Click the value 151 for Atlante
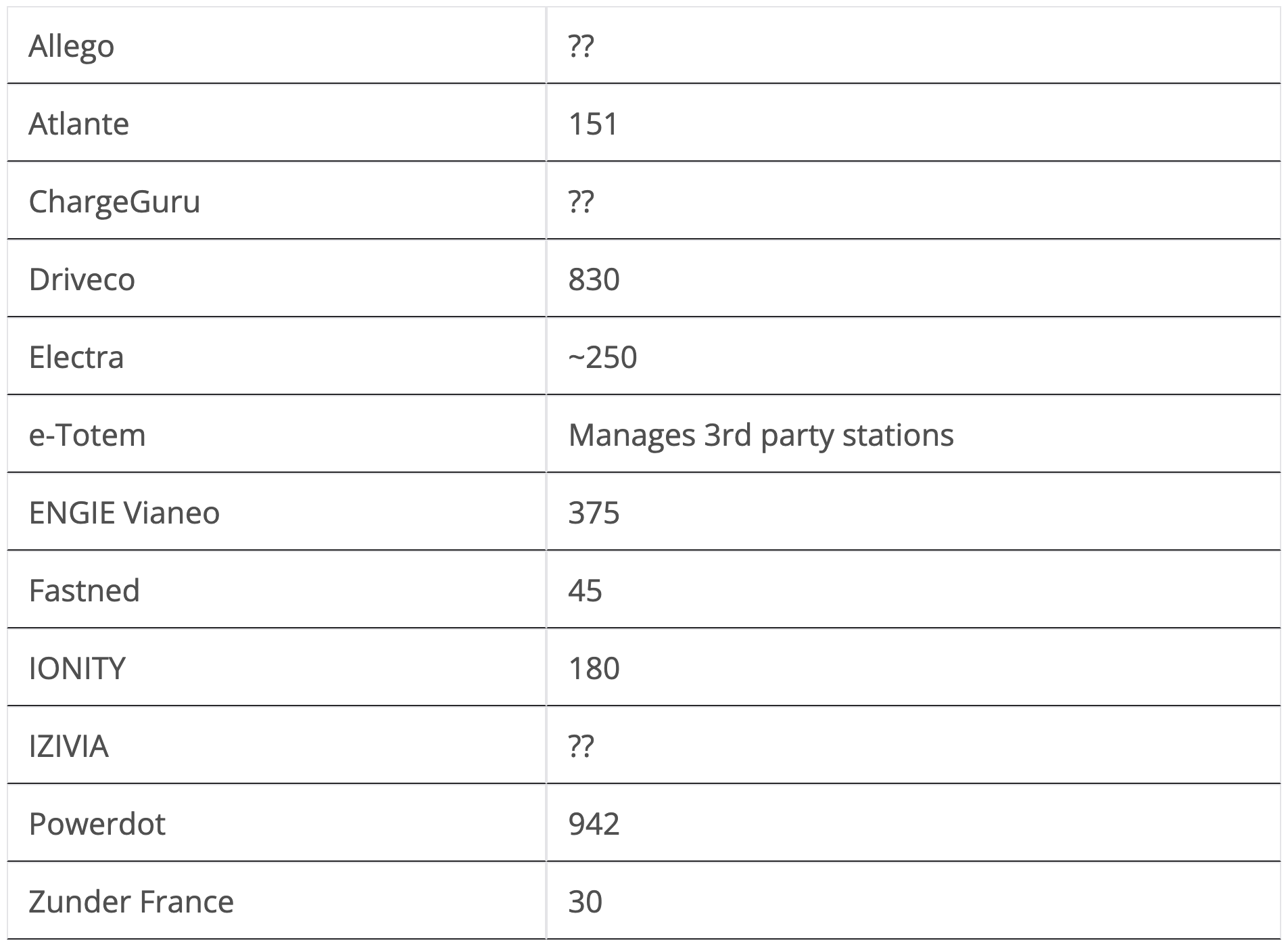Image resolution: width=1288 pixels, height=945 pixels. [593, 124]
